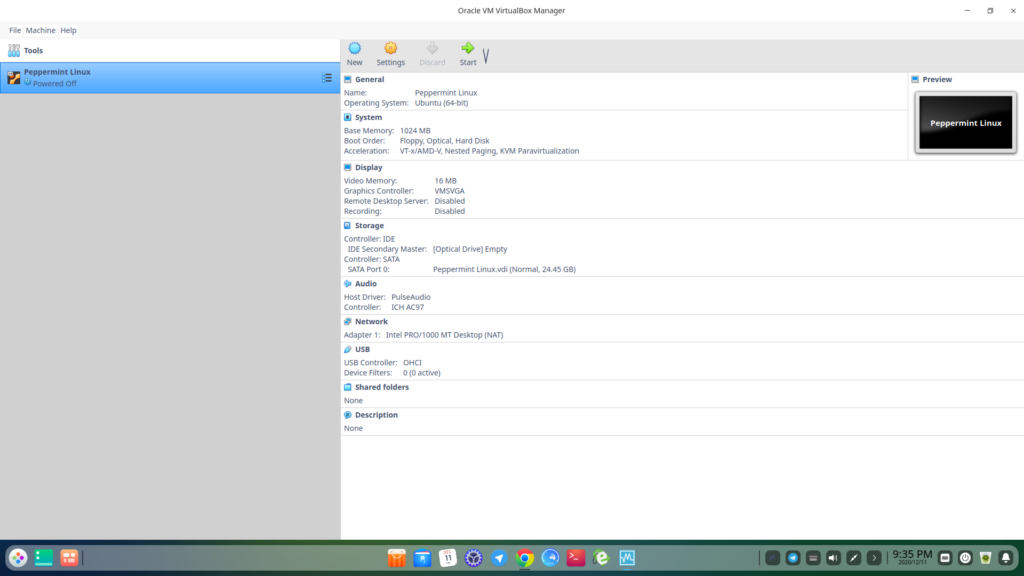This screenshot has height=576, width=1024.
Task: Click the Display section icon
Action: [x=348, y=167]
